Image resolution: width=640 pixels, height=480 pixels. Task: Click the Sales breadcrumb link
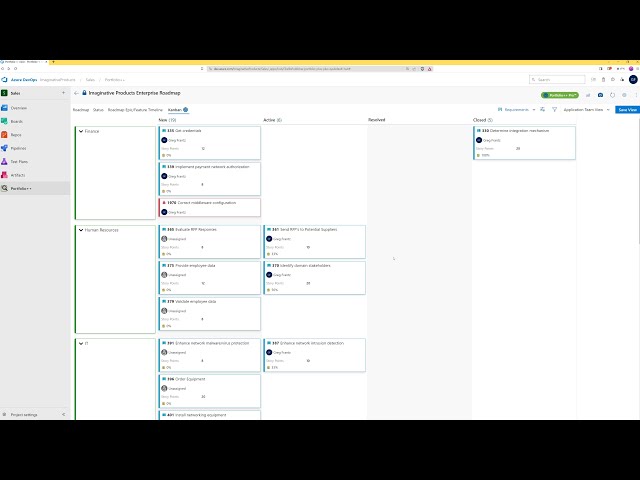90,80
